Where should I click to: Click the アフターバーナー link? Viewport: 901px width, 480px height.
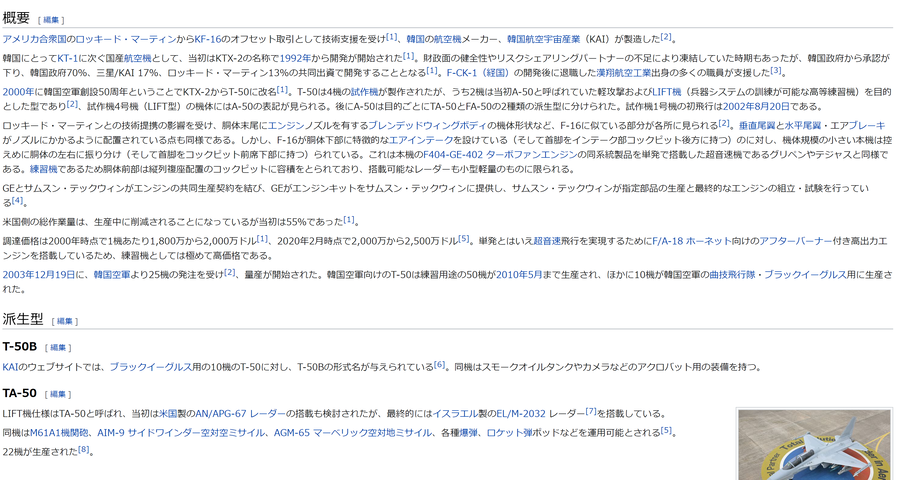[x=796, y=241]
